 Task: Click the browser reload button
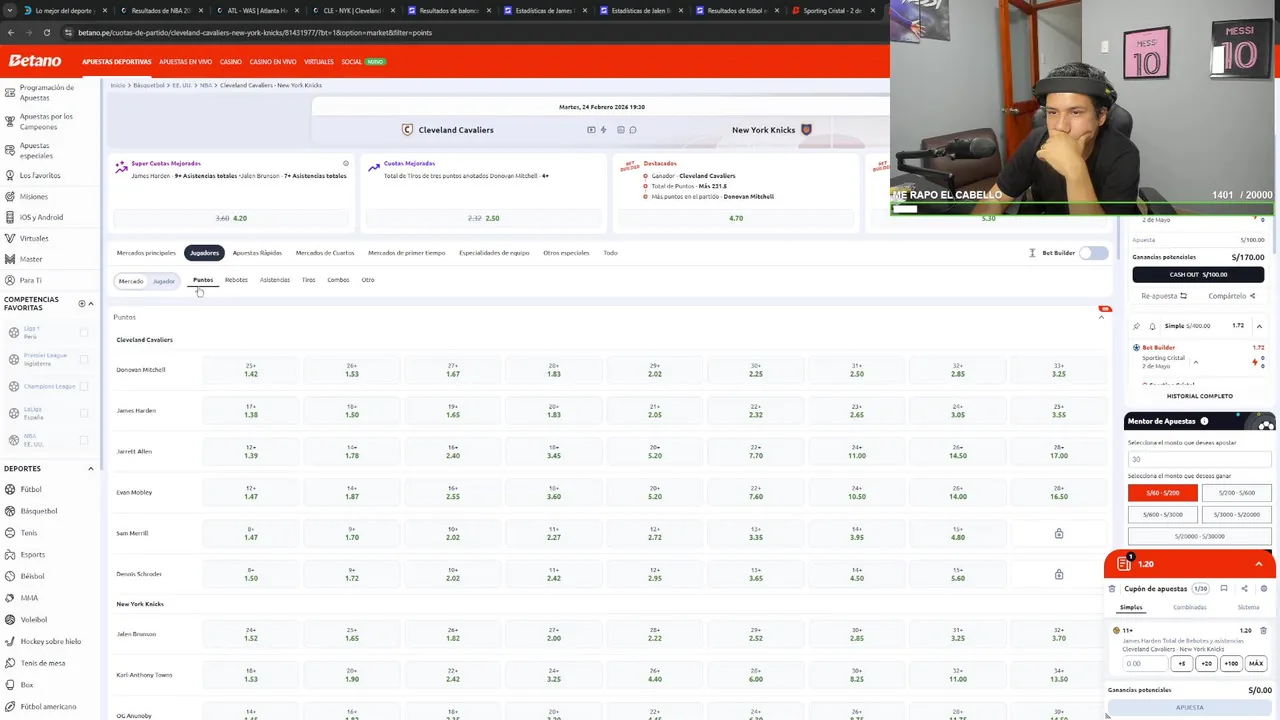[x=46, y=32]
